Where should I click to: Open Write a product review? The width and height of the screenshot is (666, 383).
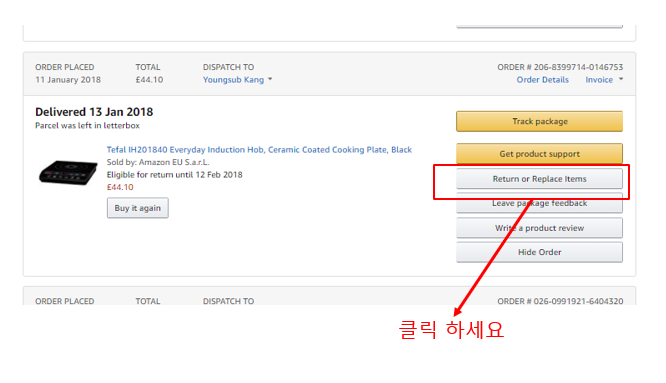tap(539, 228)
